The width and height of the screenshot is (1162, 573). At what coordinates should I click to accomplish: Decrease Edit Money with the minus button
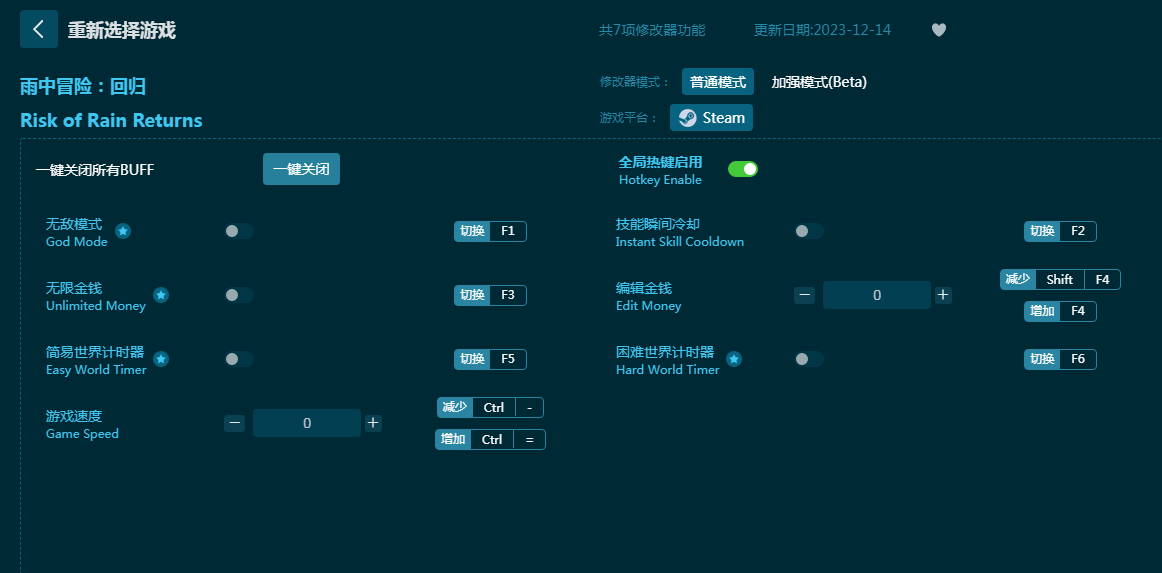pyautogui.click(x=805, y=295)
